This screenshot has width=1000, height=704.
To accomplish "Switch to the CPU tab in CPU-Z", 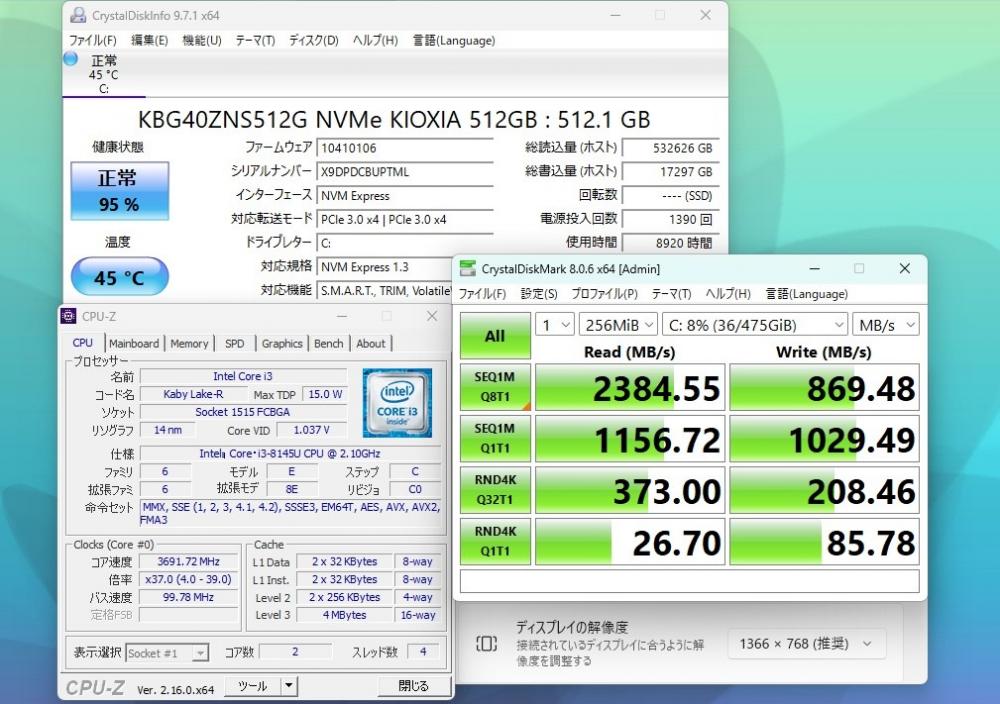I will pos(83,342).
